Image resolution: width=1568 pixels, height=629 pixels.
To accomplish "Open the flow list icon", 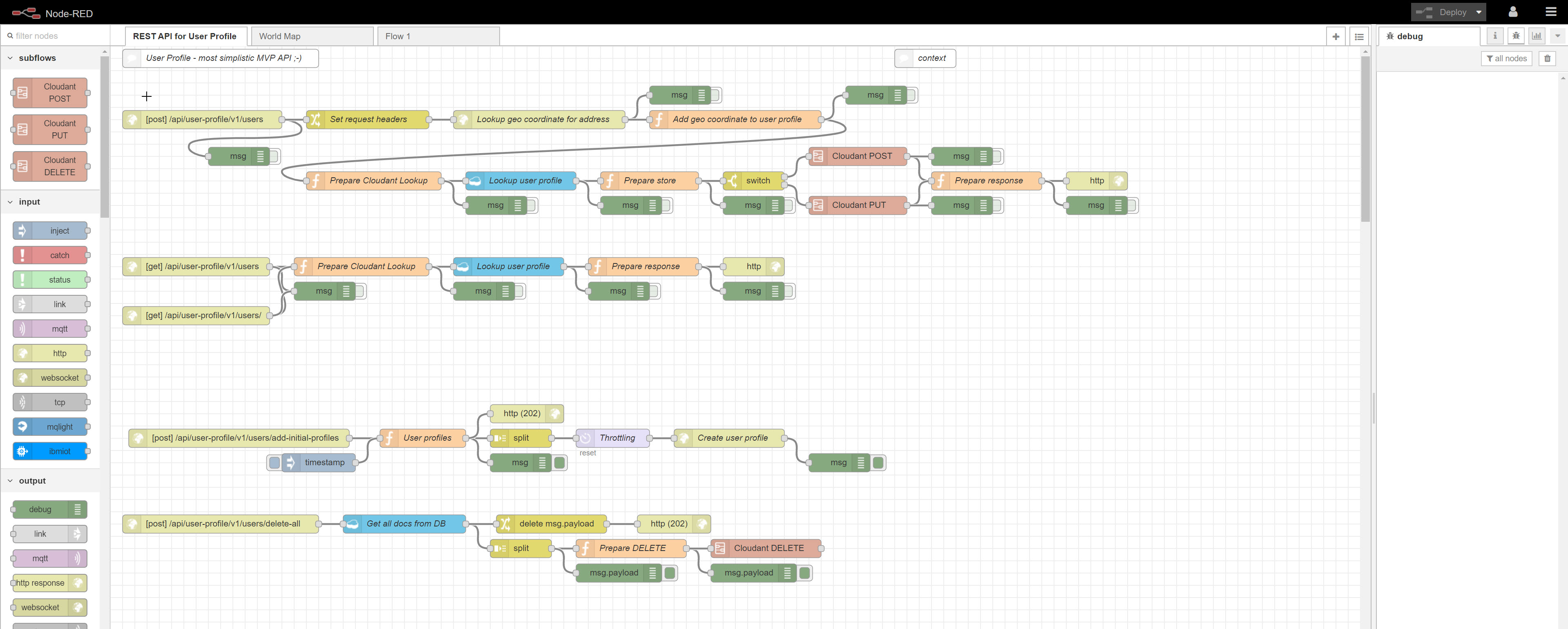I will 1358,36.
